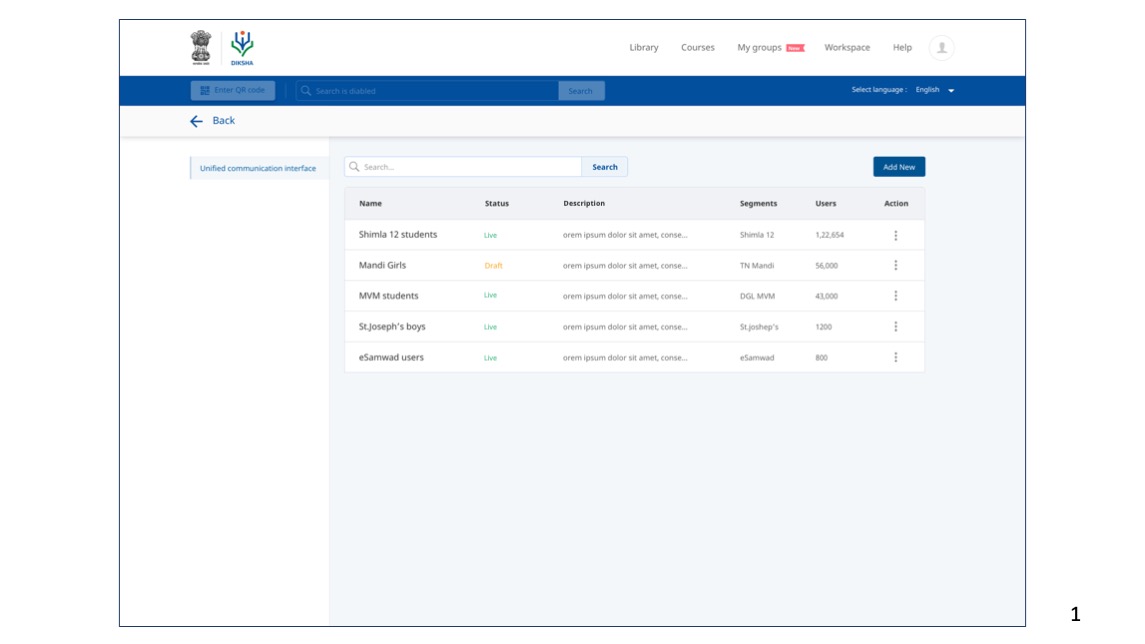The image size is (1145, 644).
Task: Click the Add New button
Action: tap(897, 166)
